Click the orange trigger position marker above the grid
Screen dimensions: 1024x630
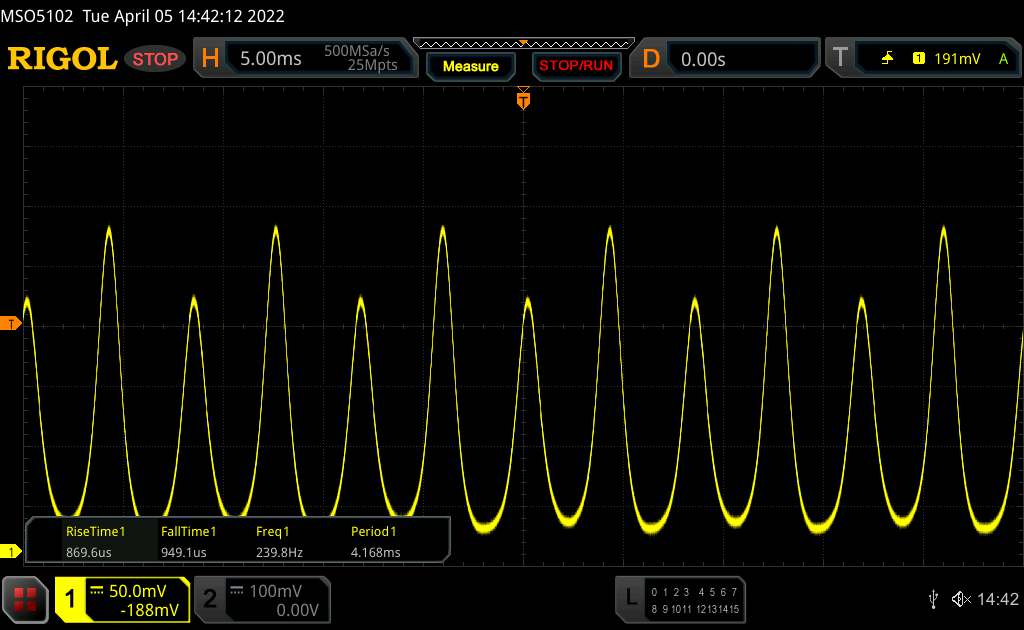(x=522, y=98)
